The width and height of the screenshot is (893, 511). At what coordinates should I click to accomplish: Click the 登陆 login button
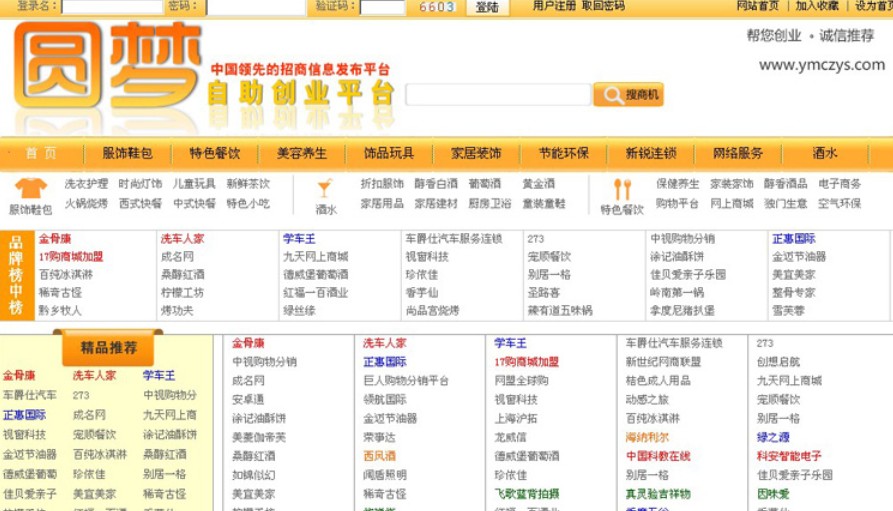coord(488,7)
